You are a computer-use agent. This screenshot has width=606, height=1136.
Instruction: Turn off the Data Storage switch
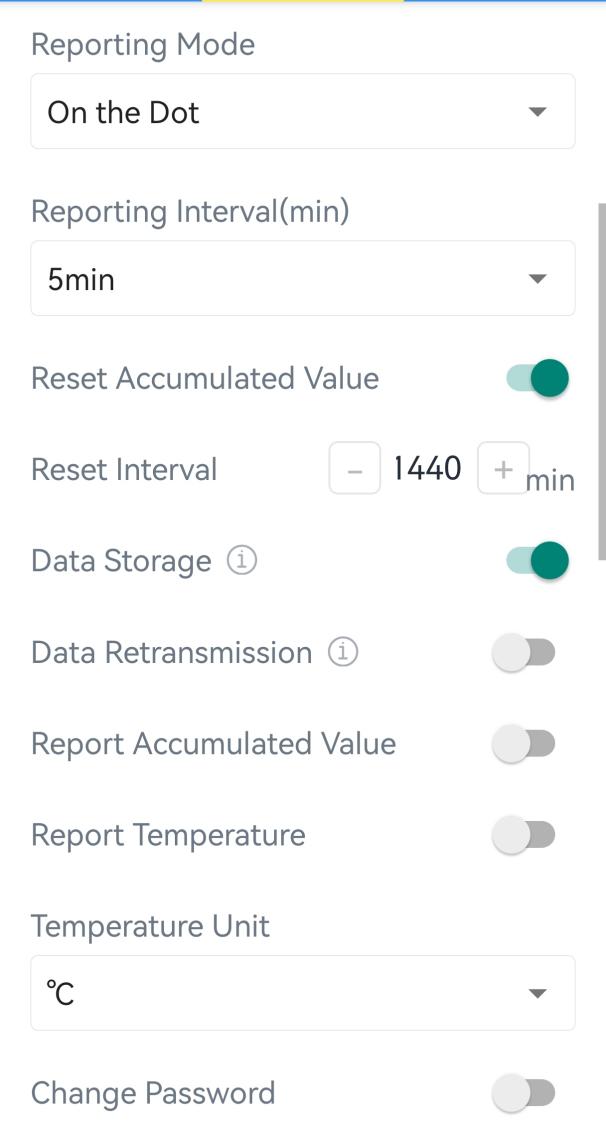pyautogui.click(x=538, y=561)
